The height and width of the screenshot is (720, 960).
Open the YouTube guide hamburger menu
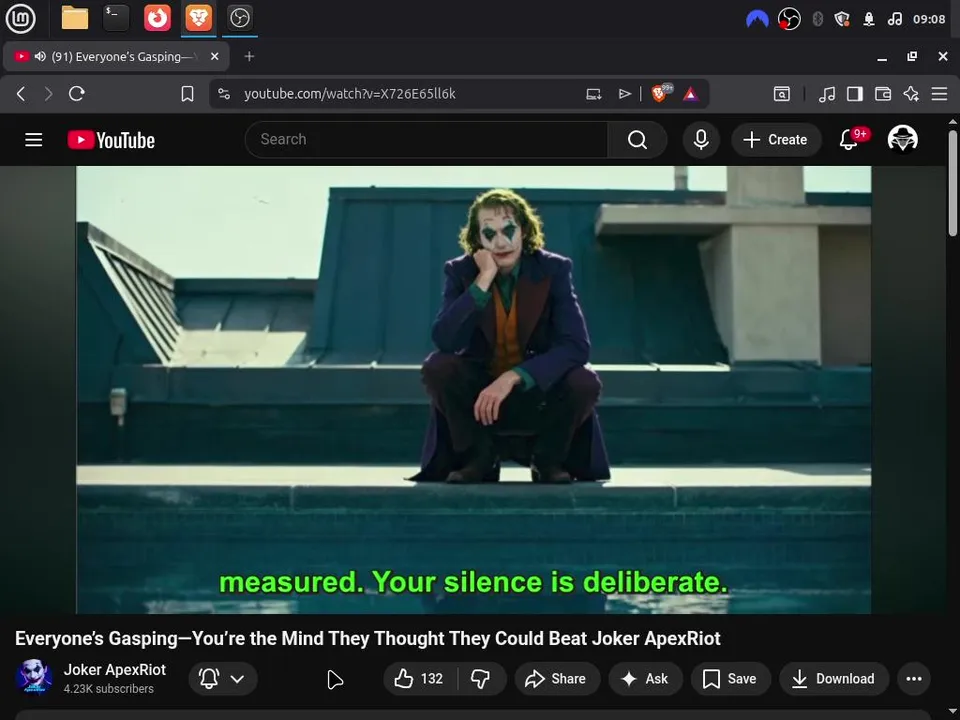coord(34,140)
